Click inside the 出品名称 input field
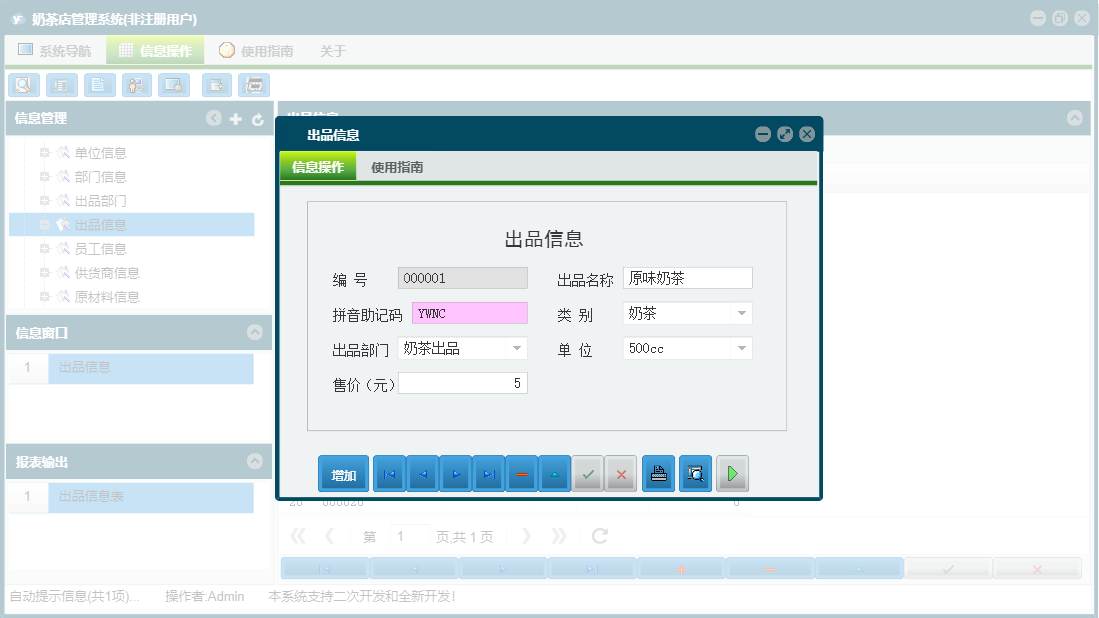Viewport: 1099px width, 618px height. point(687,277)
